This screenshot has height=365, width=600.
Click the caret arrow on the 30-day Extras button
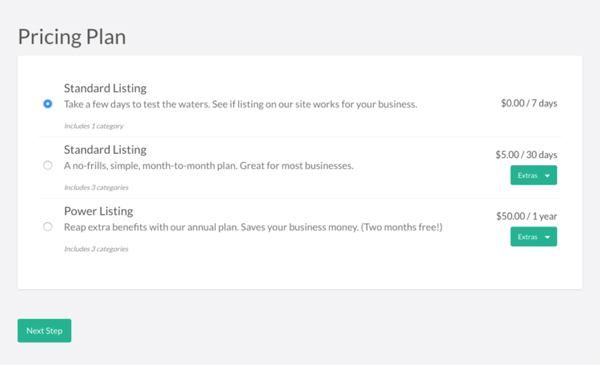tap(547, 176)
